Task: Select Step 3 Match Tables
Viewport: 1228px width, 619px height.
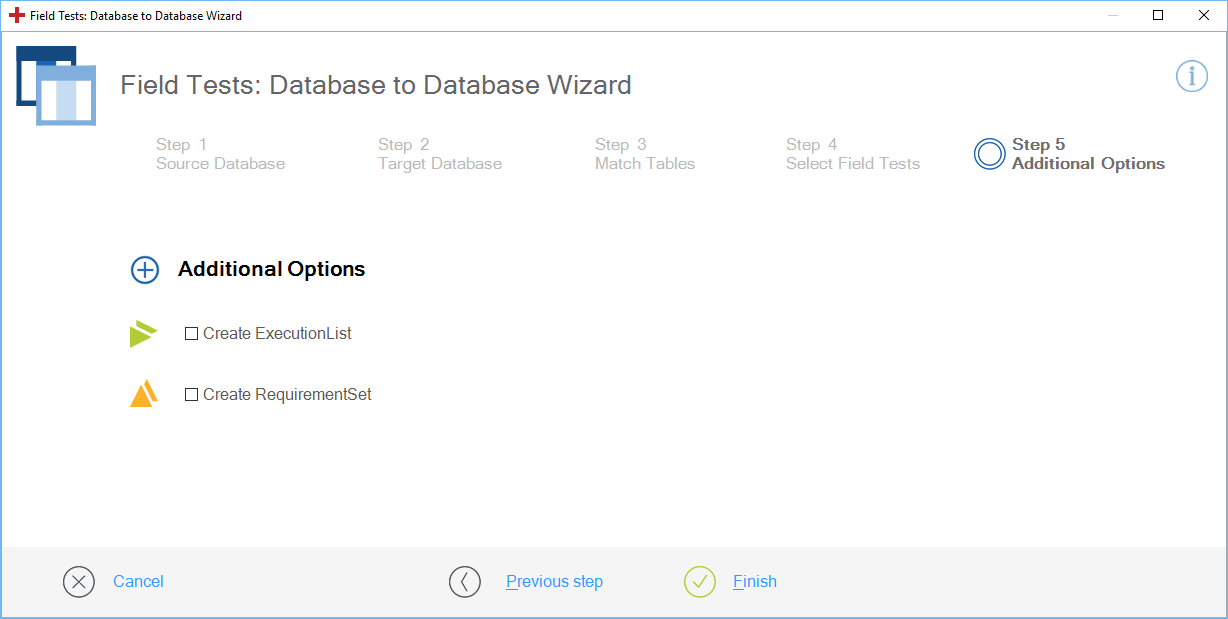Action: 644,154
